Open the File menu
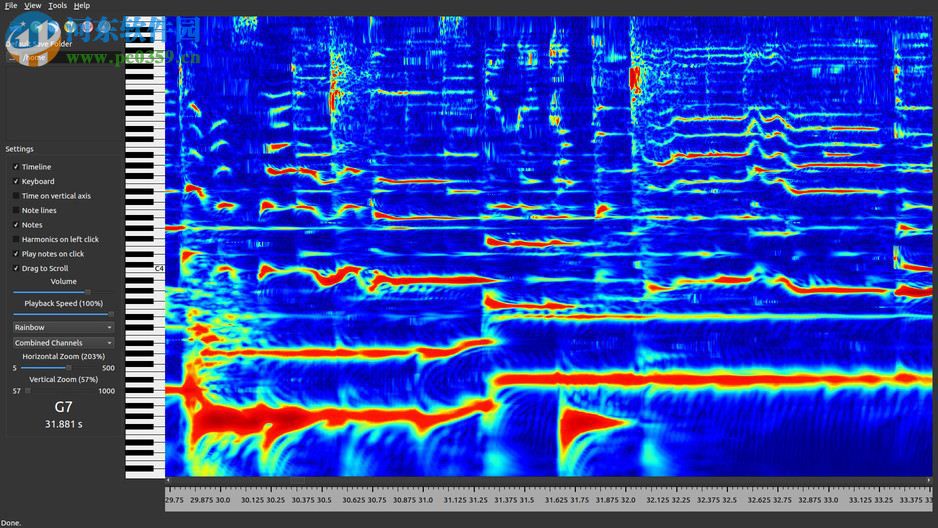The width and height of the screenshot is (938, 528). point(11,5)
